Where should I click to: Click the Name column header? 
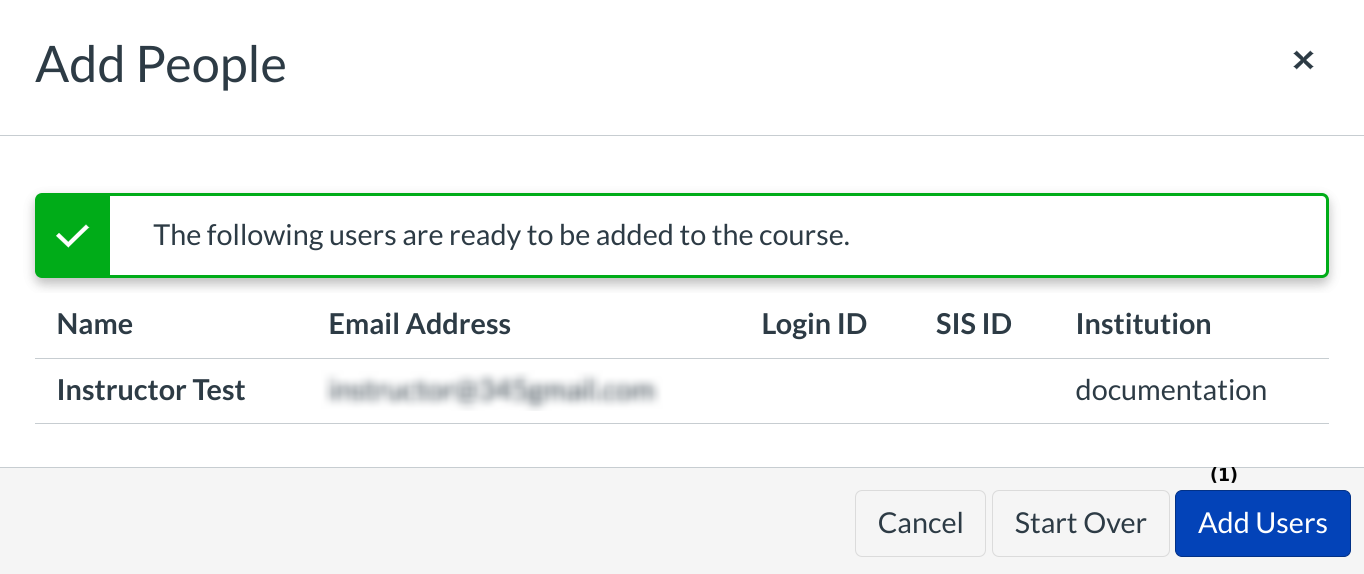click(95, 324)
